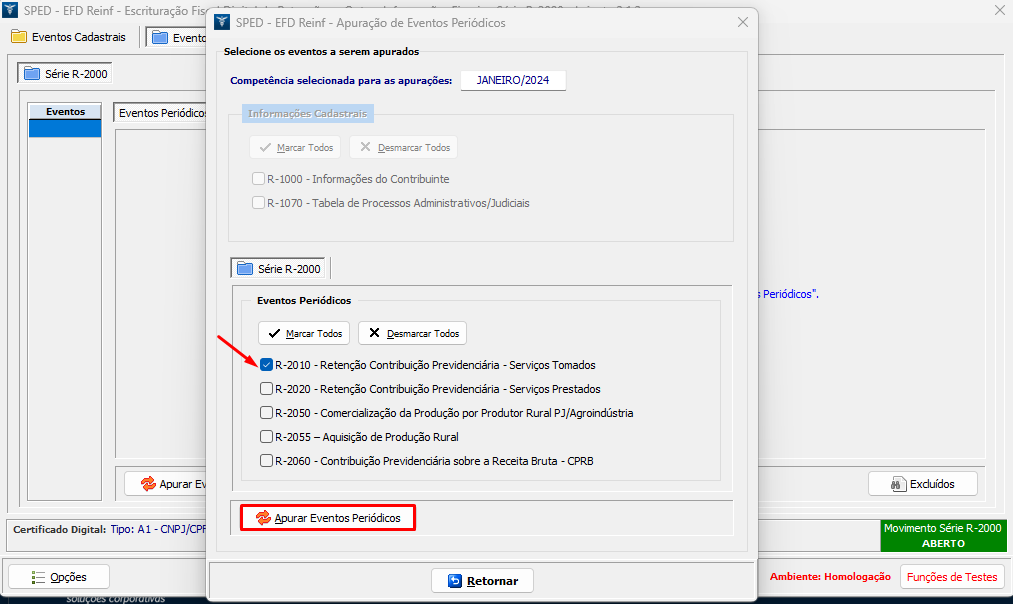Screen dimensions: 1013x604
Task: Tick the R-2055 Aquisição de Produção Rural box
Action: 266,437
